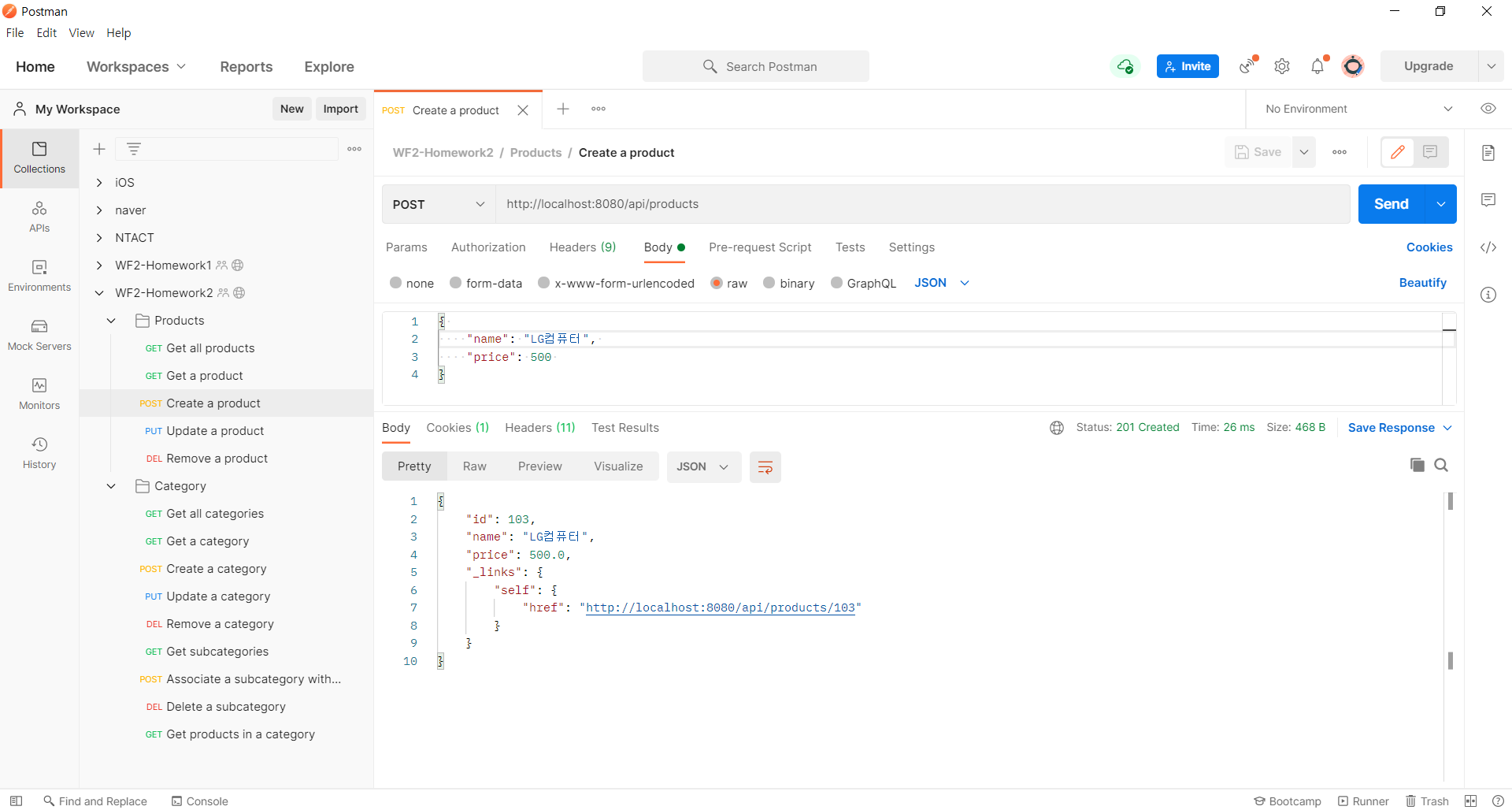Viewport: 1512px width, 810px height.
Task: Open environment quick look eye icon
Action: click(x=1488, y=109)
